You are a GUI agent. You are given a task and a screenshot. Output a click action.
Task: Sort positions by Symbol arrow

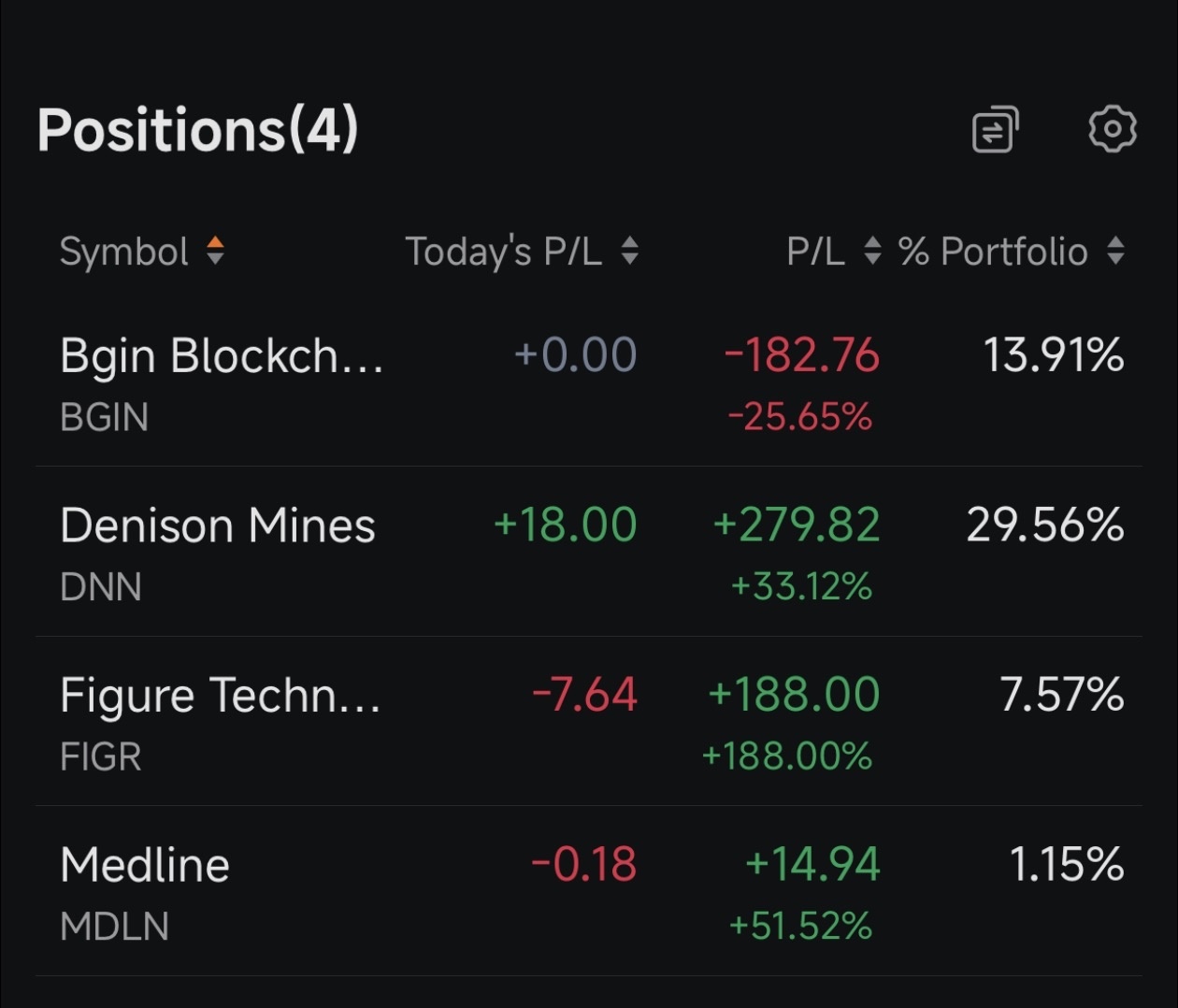coord(215,251)
